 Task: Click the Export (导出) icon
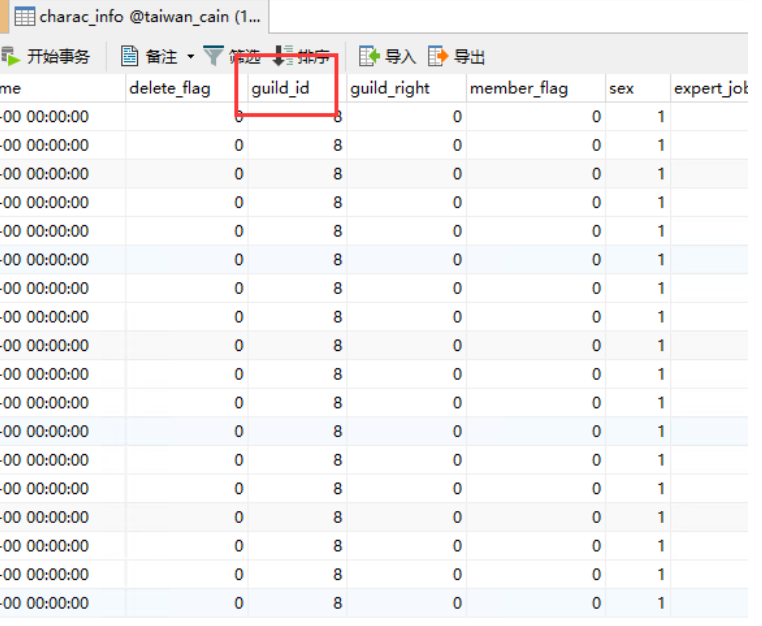[x=438, y=56]
